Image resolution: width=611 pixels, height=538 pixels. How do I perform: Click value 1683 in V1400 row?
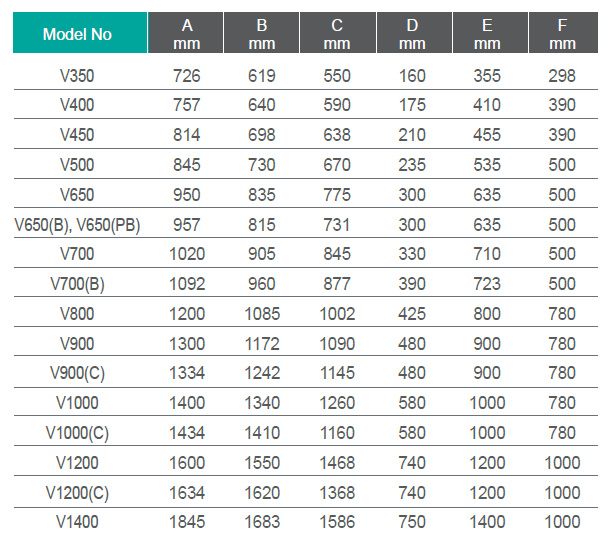point(262,522)
